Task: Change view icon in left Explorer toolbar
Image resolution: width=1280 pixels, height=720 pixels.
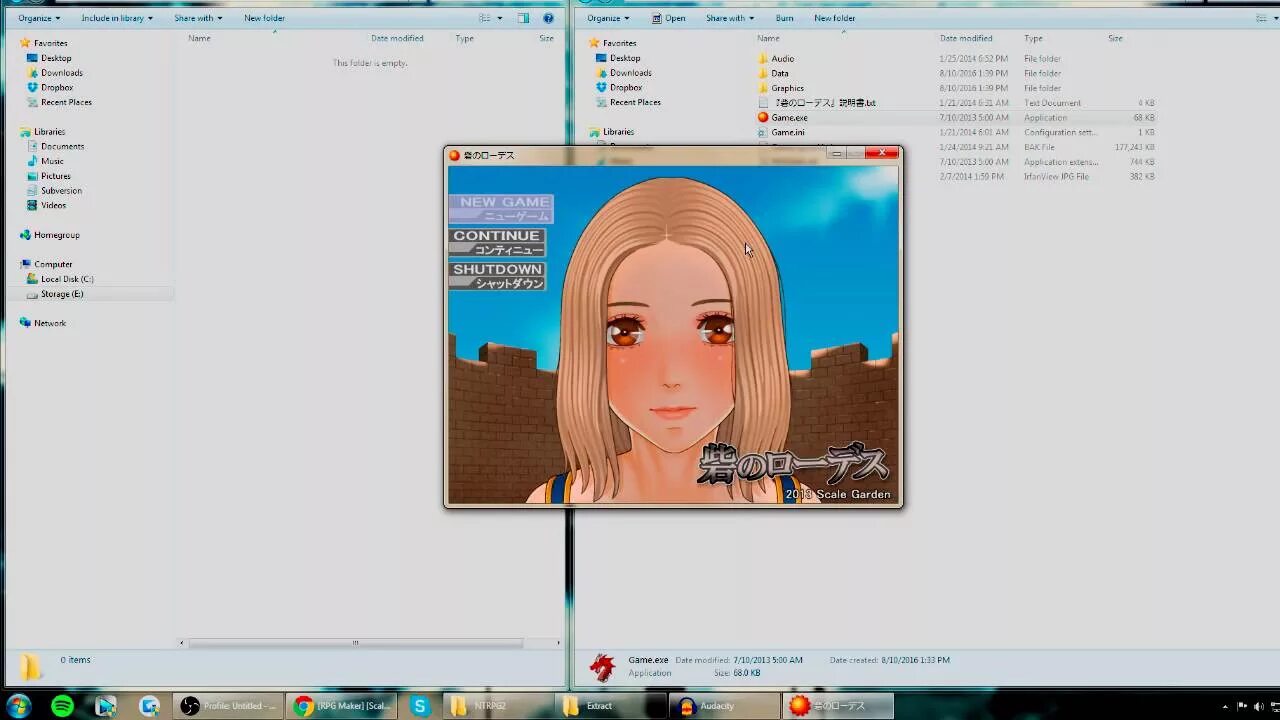Action: click(x=484, y=18)
